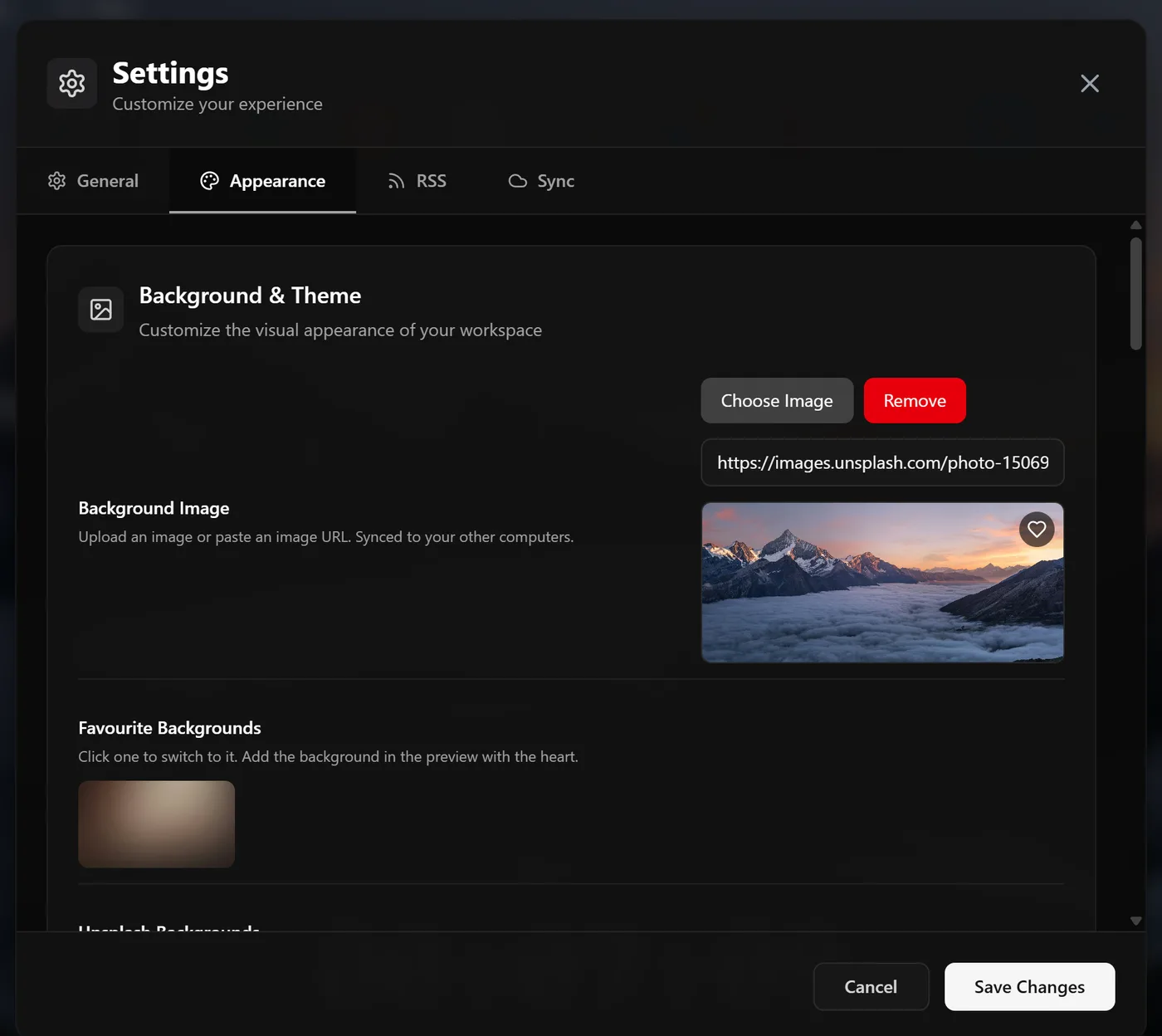Screen dimensions: 1162x1036
Task: Click 'Click one to switch to it' description
Action: (x=328, y=757)
